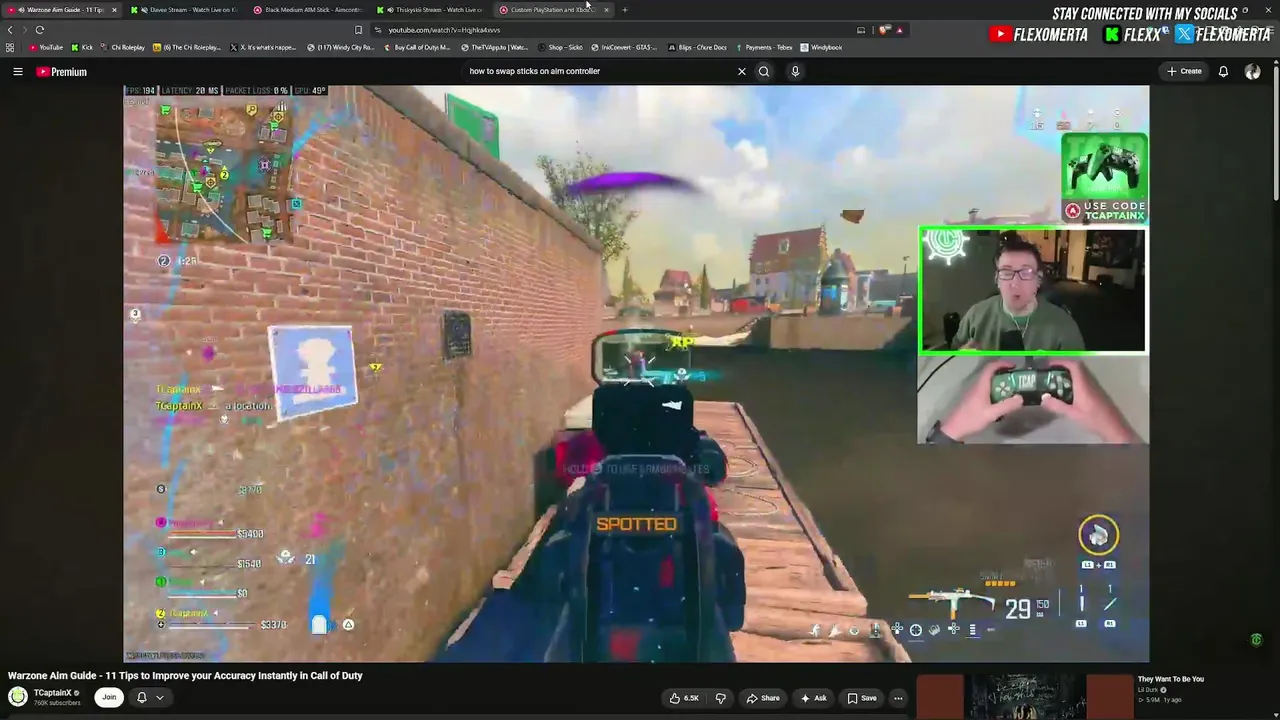The image size is (1280, 720).
Task: Reload the current page
Action: click(40, 30)
